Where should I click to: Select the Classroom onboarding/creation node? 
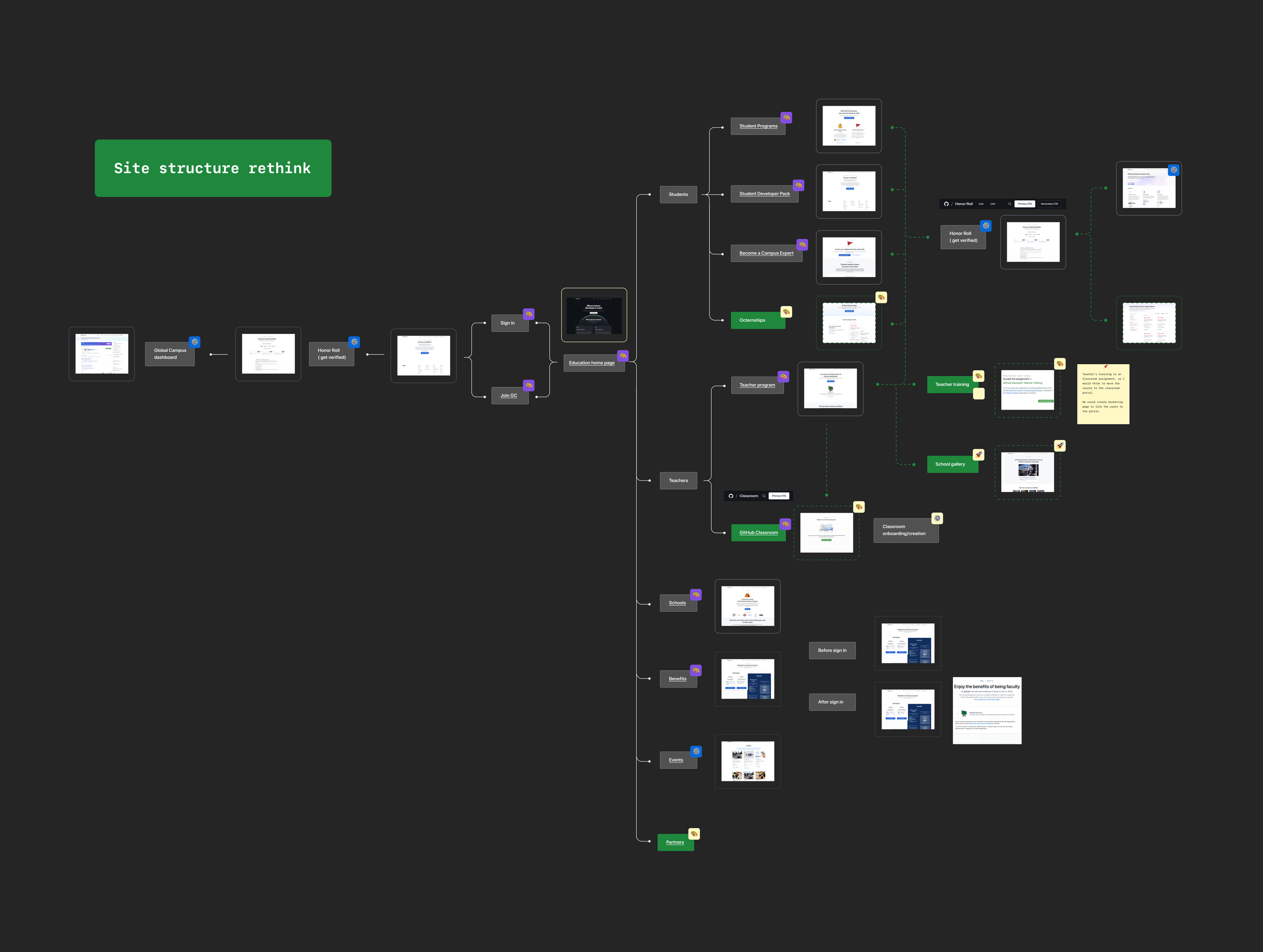pyautogui.click(x=905, y=530)
